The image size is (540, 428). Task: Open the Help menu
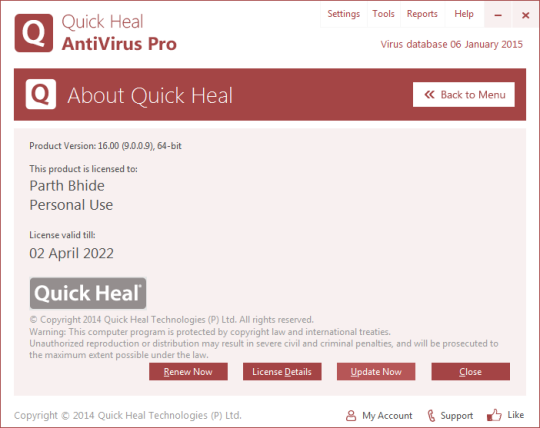464,14
